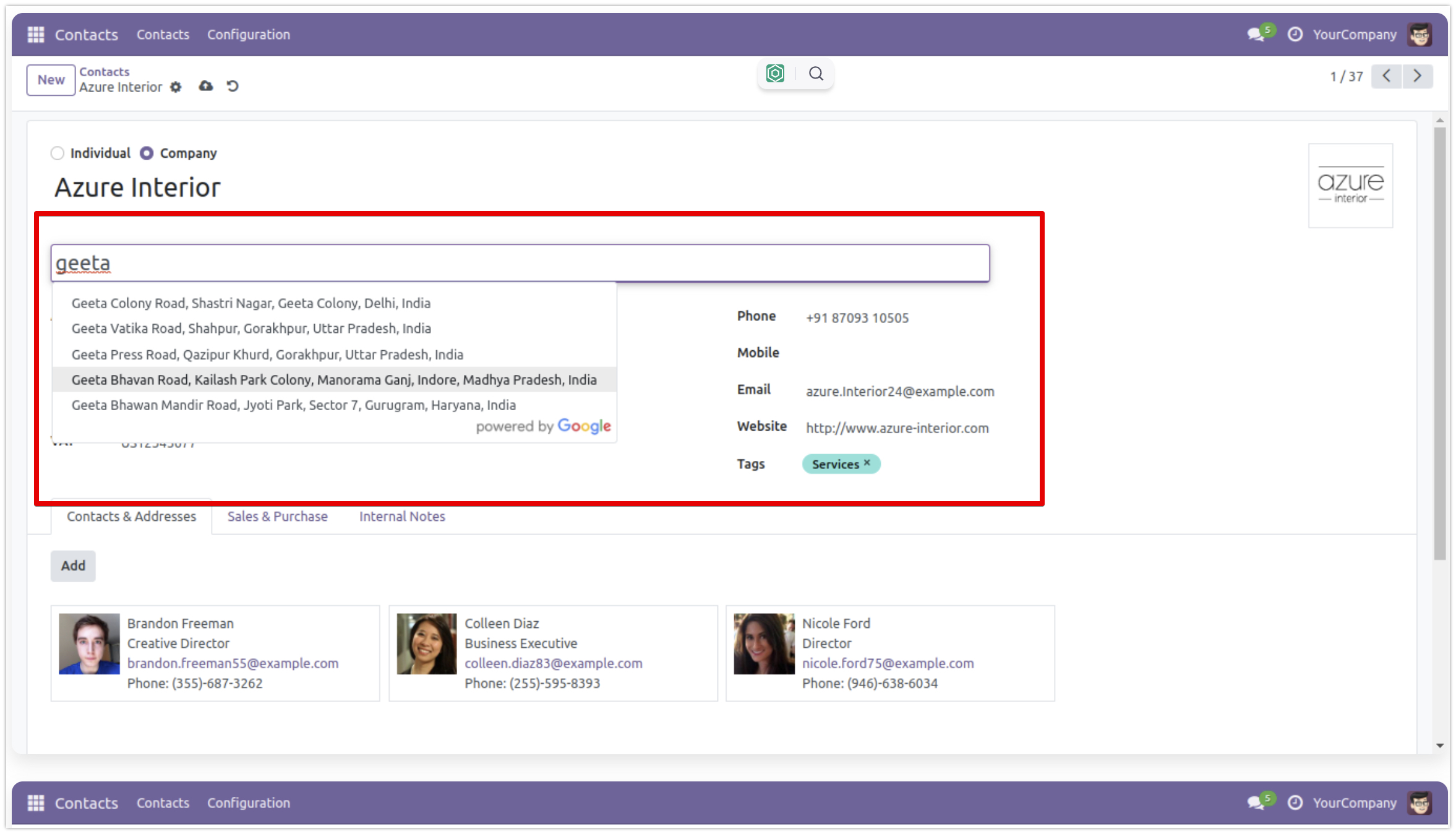Screen dimensions: 1456x834
Task: Click brandon.freeman55@example.com email link
Action: [x=233, y=663]
